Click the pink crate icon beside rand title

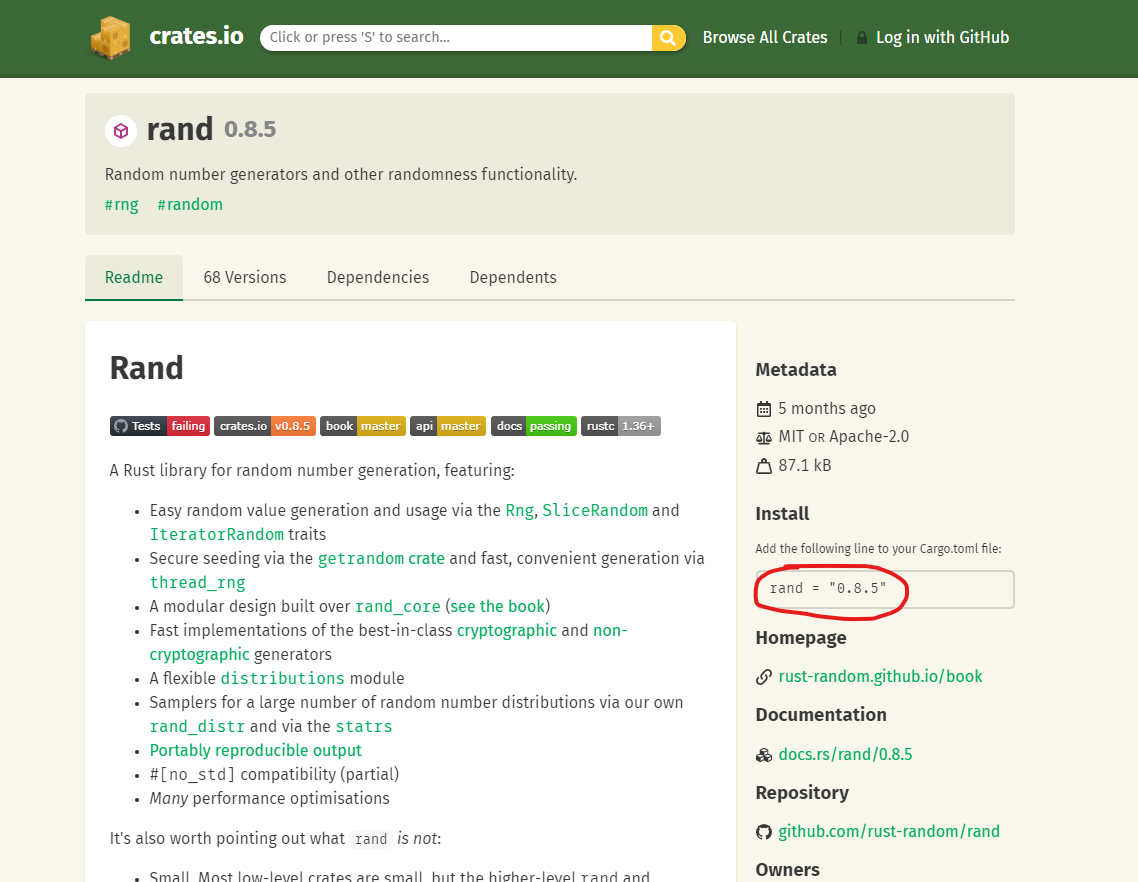[x=121, y=131]
